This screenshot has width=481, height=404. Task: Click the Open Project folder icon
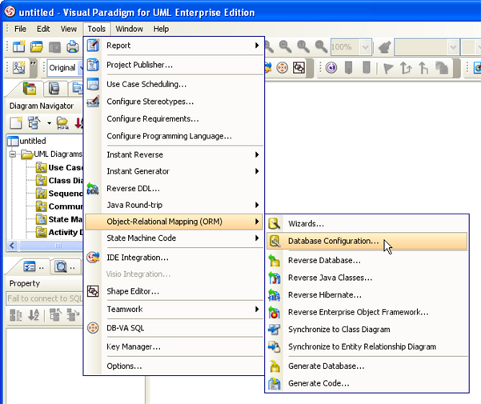pos(37,47)
